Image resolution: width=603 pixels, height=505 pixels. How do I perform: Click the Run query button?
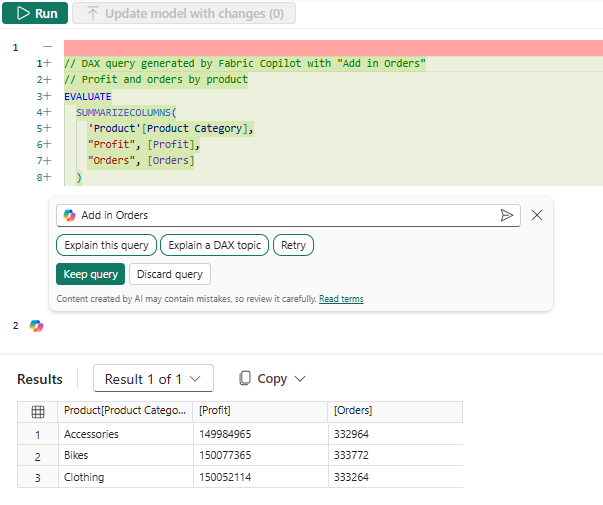[36, 14]
